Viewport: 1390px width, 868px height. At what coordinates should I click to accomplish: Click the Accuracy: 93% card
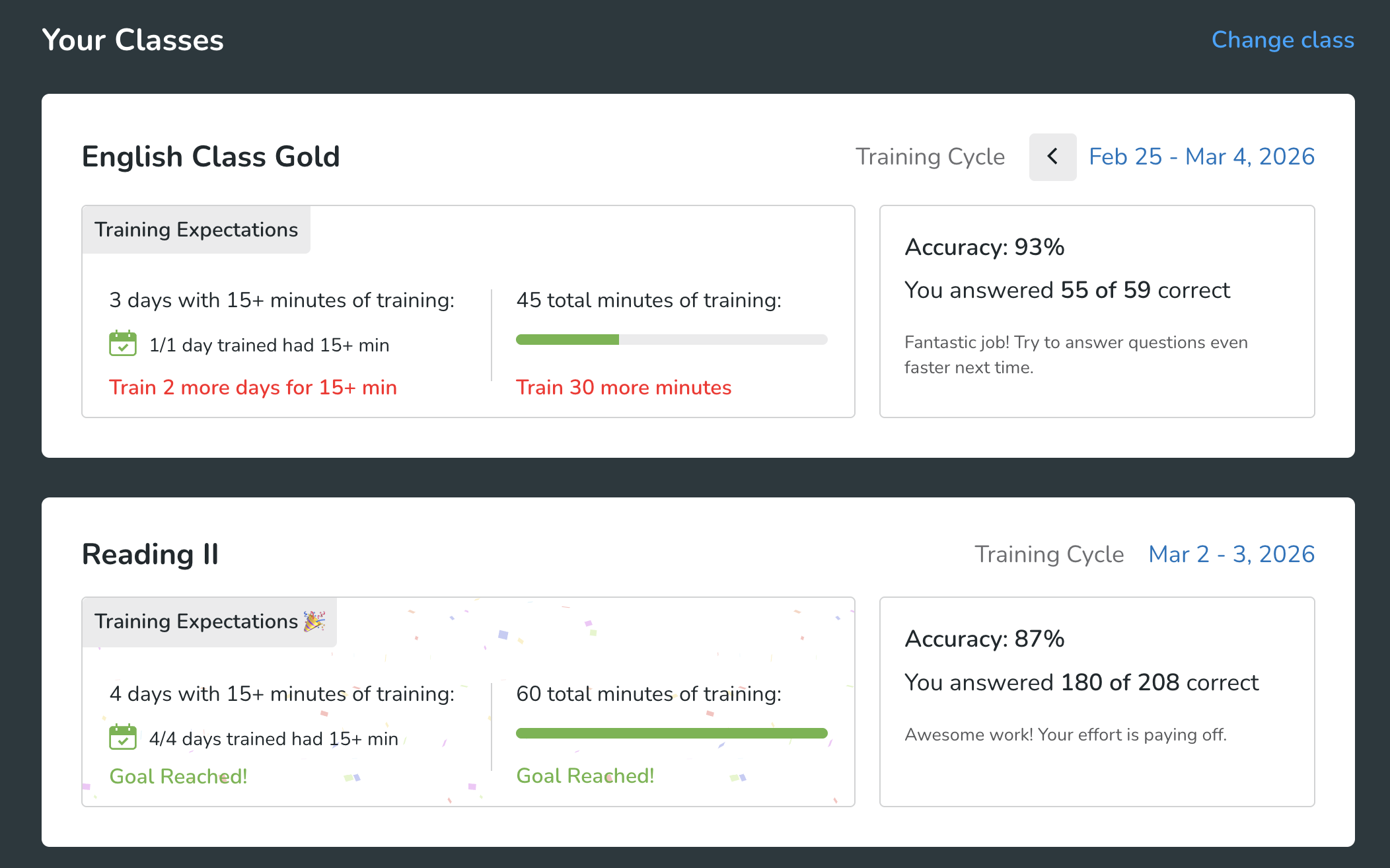coord(1097,310)
